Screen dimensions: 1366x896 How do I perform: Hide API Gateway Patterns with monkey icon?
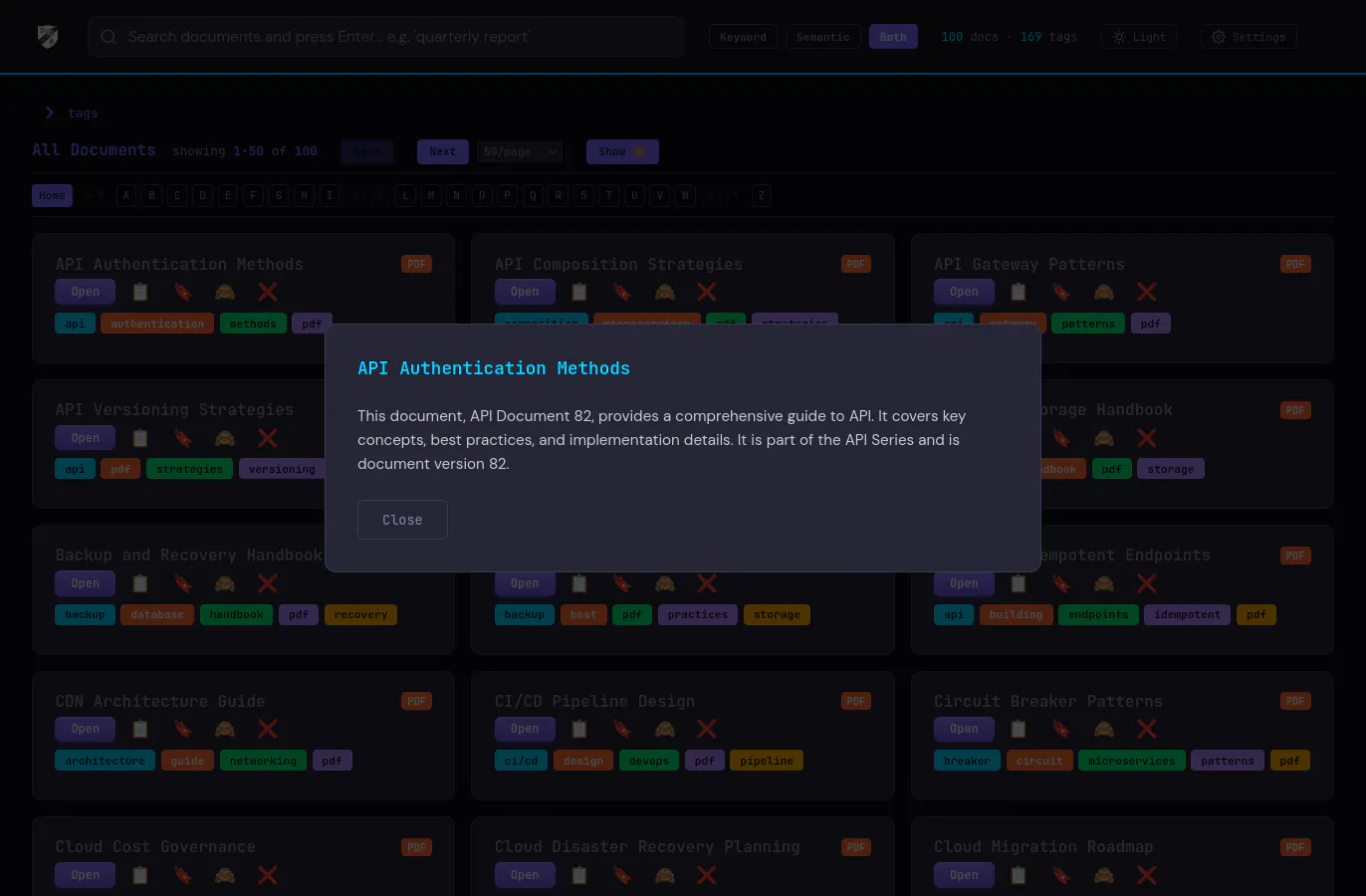(x=1104, y=292)
